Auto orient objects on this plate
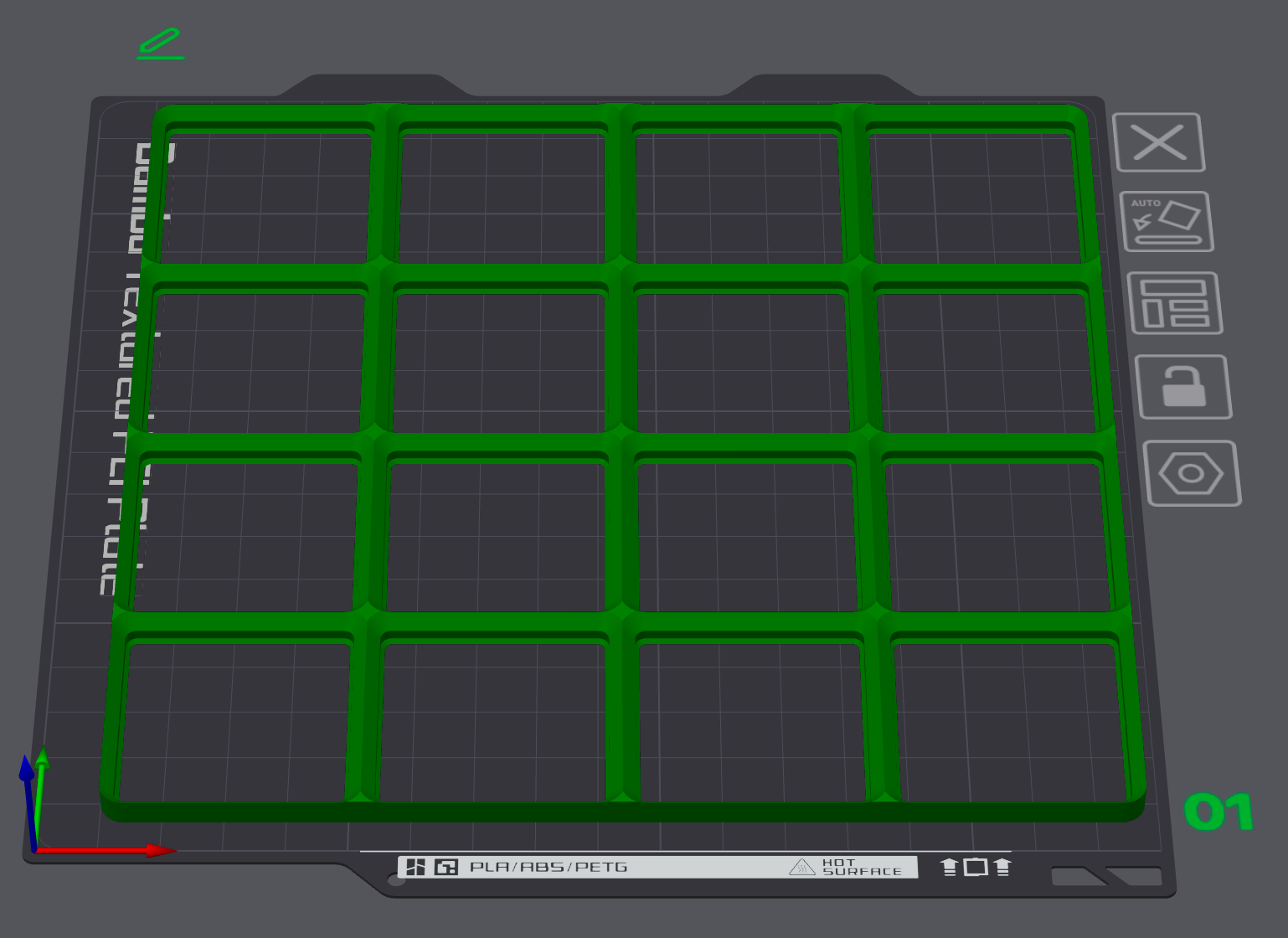The width and height of the screenshot is (1288, 938). [1167, 222]
